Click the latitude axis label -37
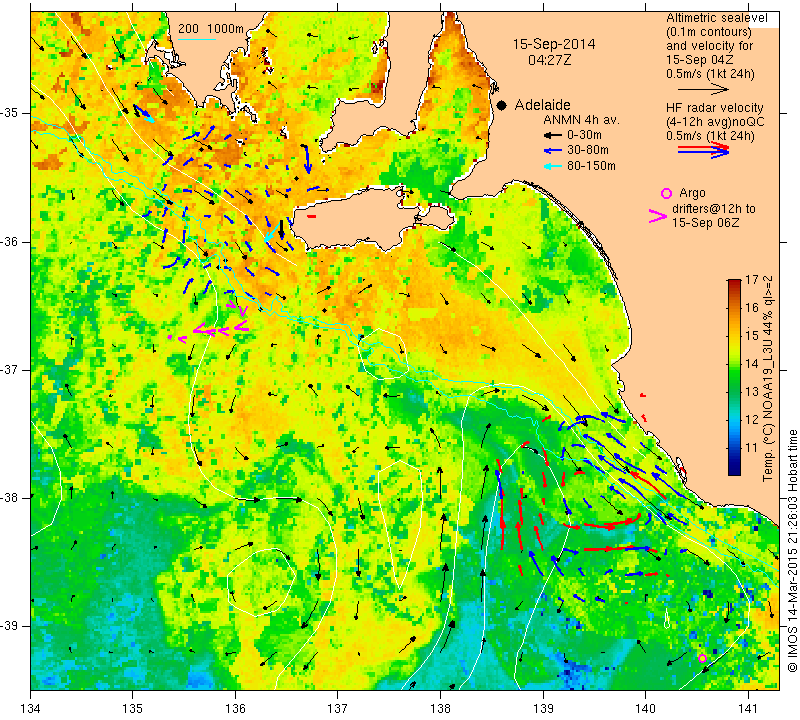Viewport: 800px width, 720px height. 10,369
